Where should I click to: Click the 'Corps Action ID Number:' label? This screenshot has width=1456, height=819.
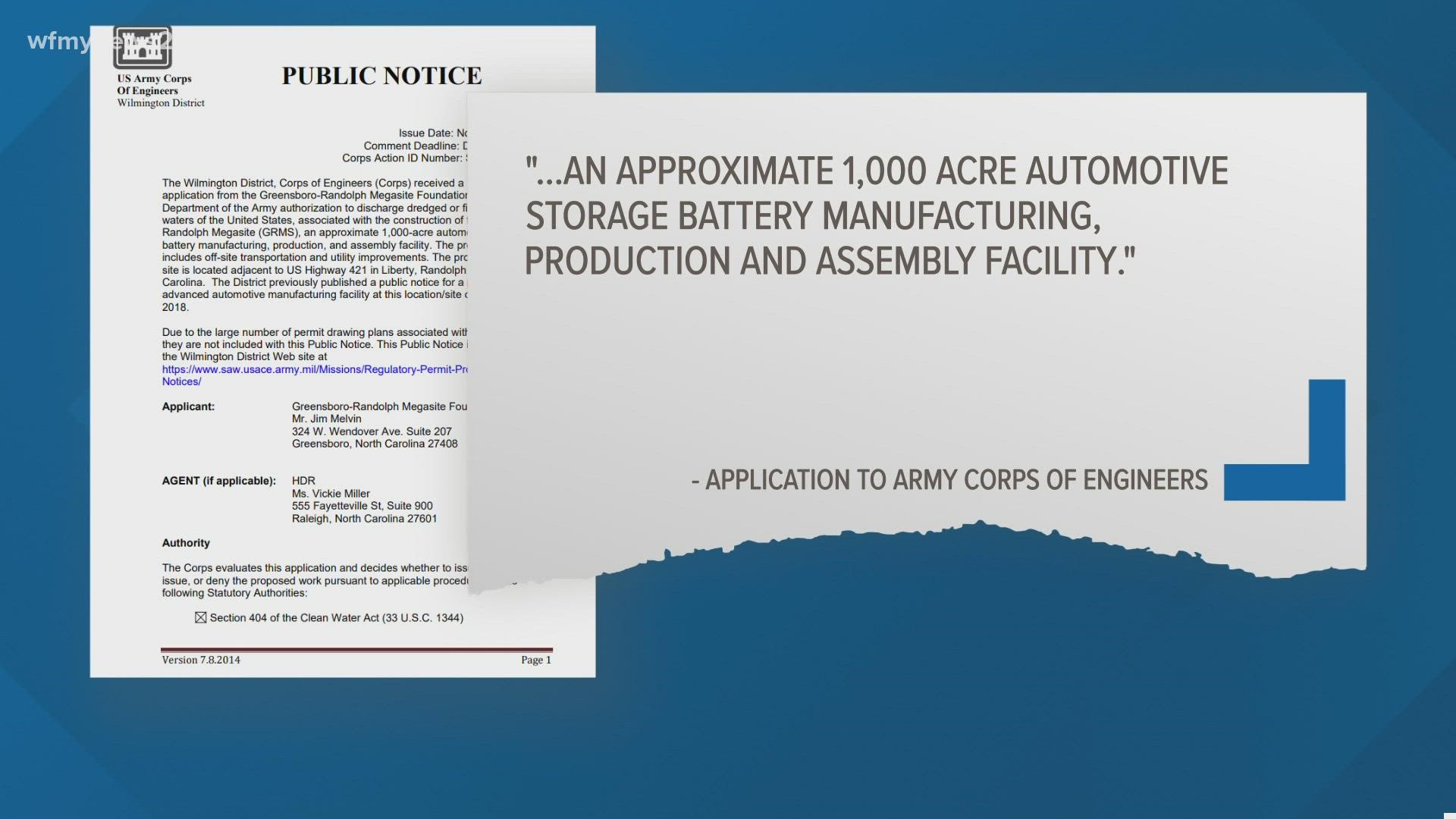402,158
